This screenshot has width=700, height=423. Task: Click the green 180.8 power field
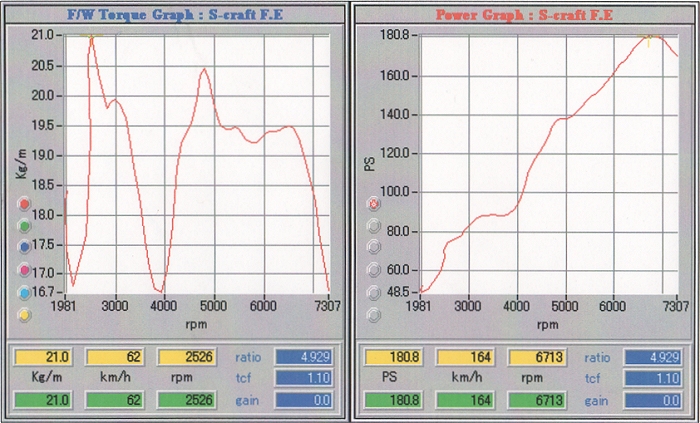393,399
